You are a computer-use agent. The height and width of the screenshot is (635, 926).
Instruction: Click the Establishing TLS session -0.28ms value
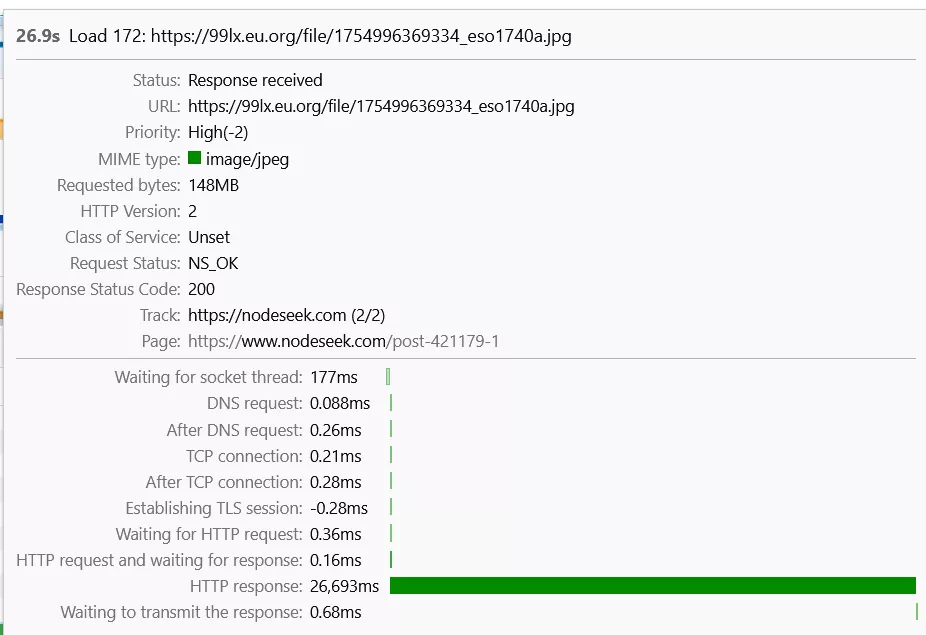[x=338, y=508]
